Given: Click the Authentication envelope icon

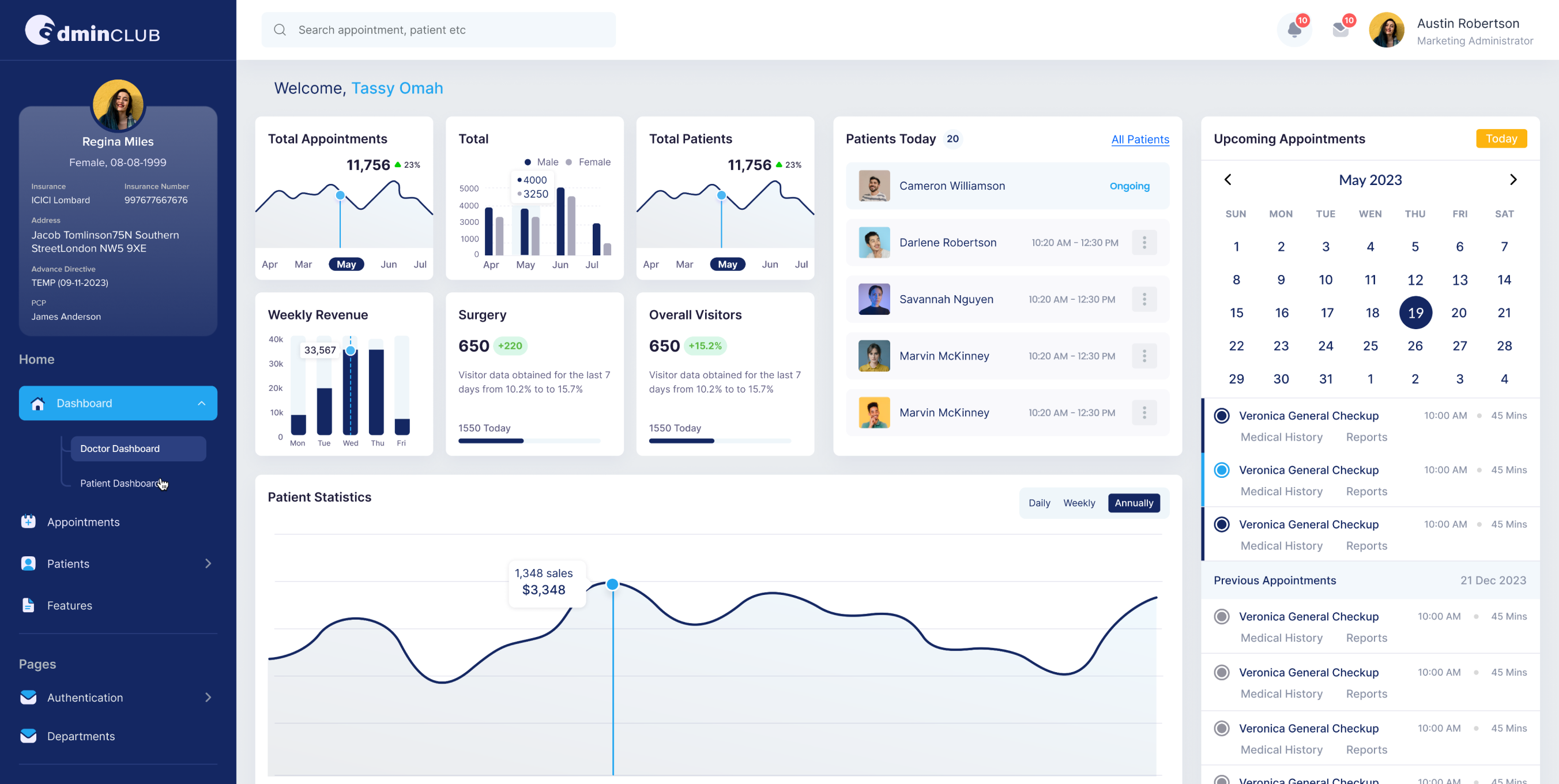Looking at the screenshot, I should point(28,697).
